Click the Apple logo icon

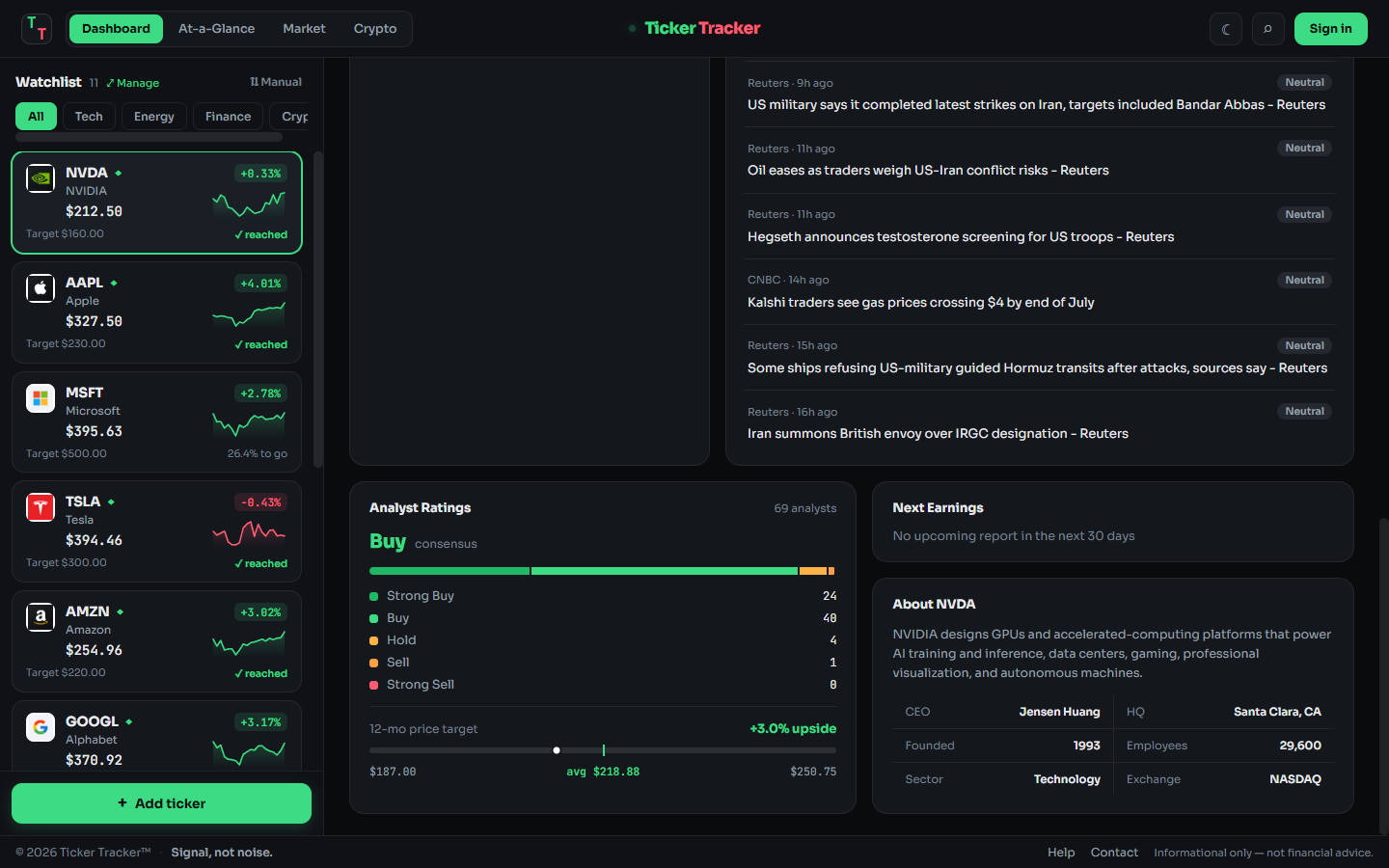[x=41, y=288]
